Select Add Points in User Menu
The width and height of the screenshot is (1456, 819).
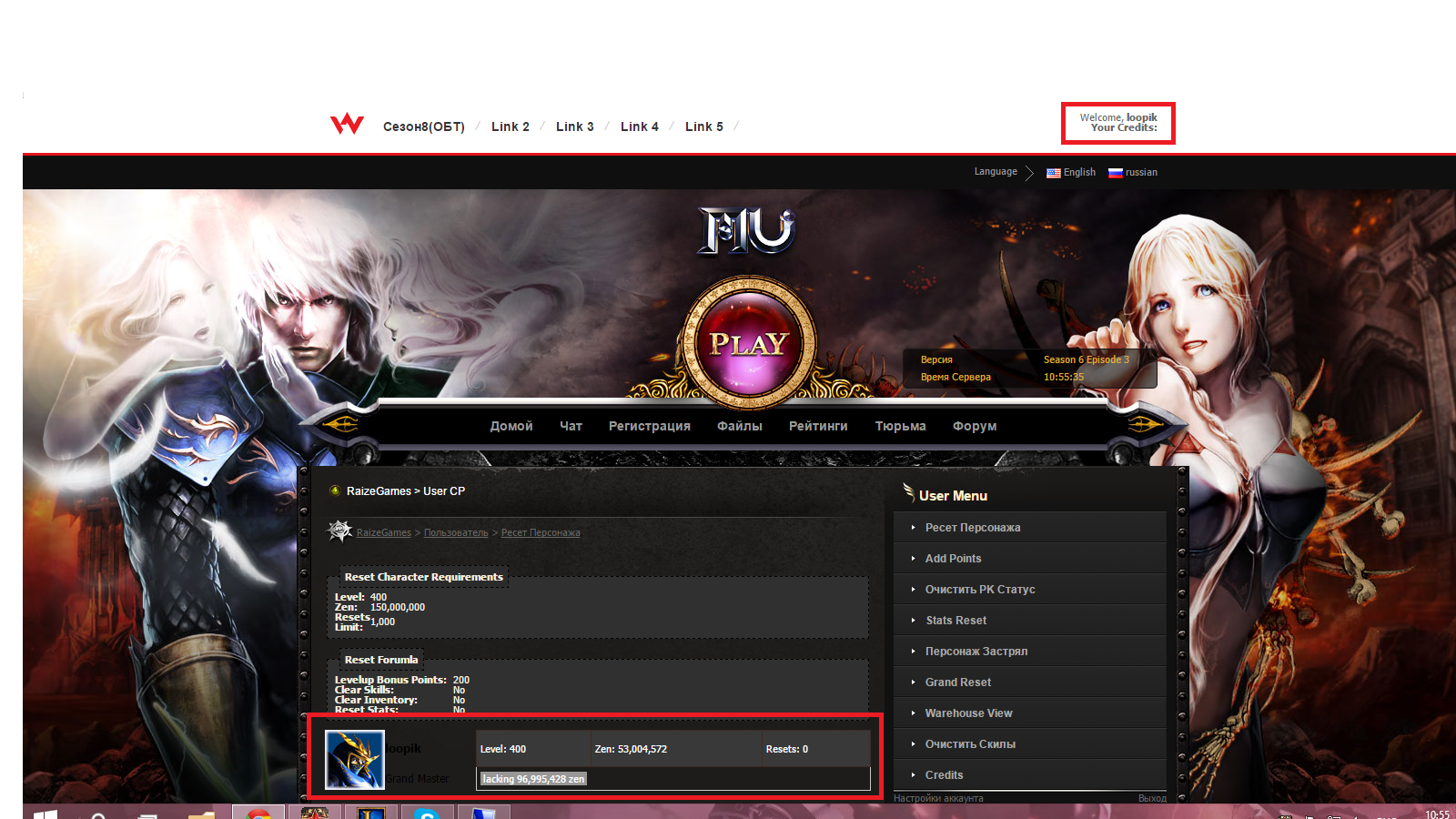[x=953, y=559]
